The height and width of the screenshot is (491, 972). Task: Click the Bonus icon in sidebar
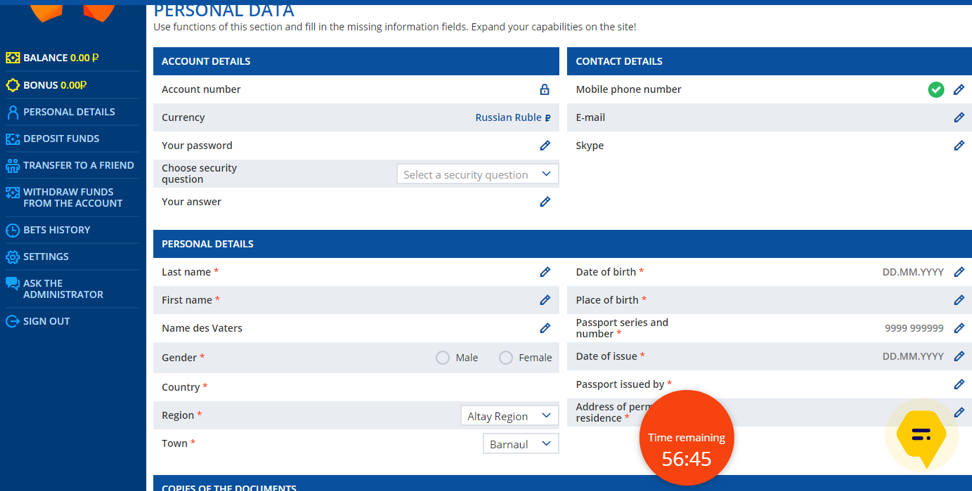[12, 85]
